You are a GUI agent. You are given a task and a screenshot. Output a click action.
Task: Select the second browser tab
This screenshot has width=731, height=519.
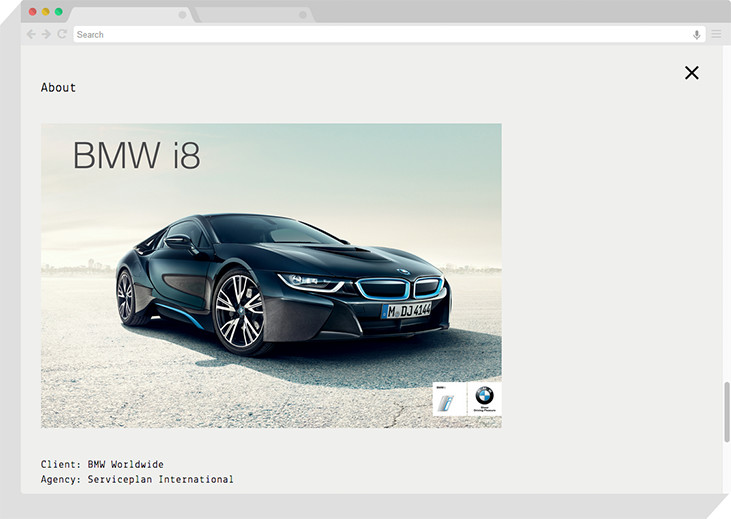tap(254, 15)
